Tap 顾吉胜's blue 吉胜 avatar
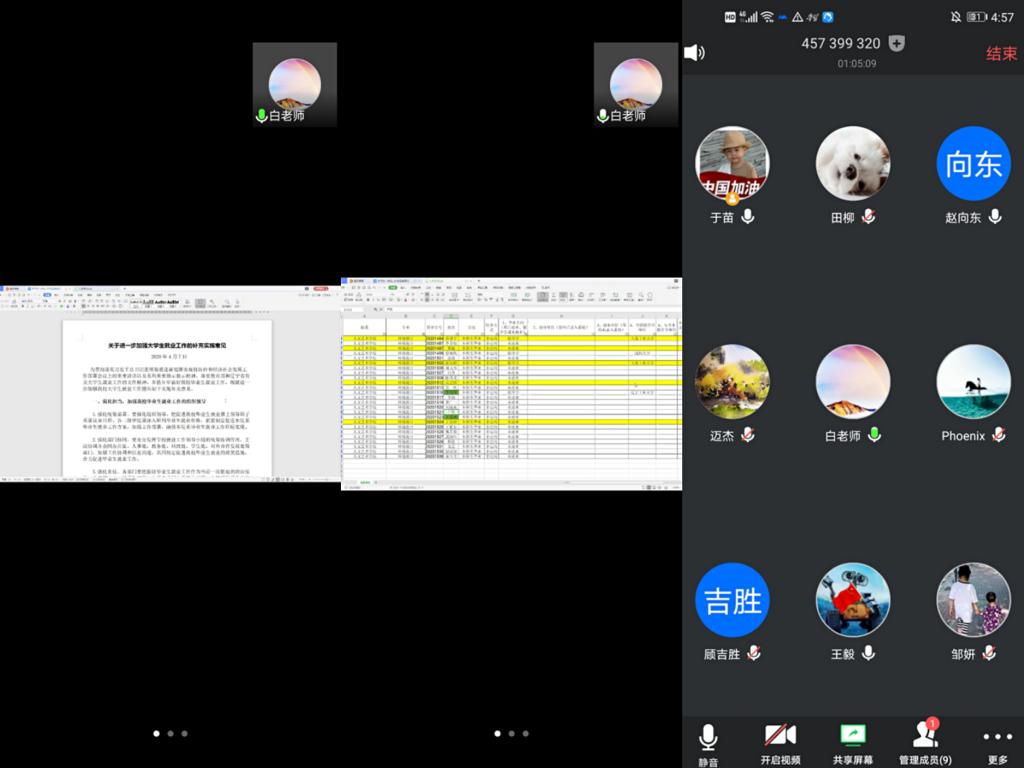This screenshot has width=1024, height=768. 732,600
